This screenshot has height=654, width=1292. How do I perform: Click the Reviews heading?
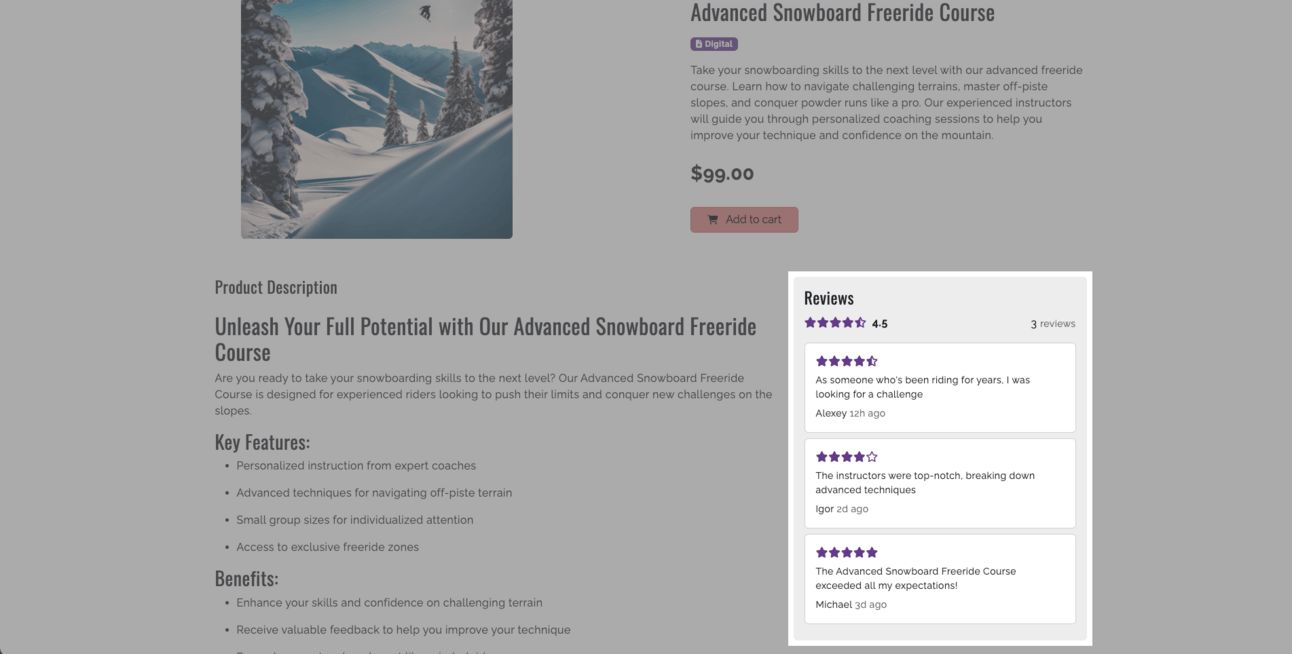tap(829, 298)
